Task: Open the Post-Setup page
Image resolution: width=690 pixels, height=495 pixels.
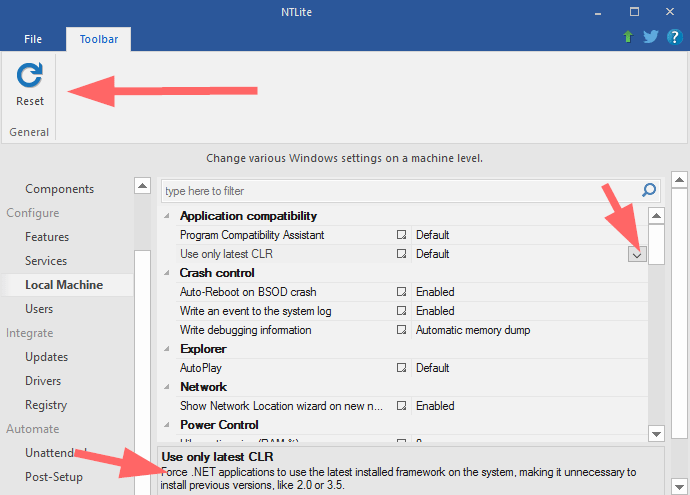Action: pos(54,477)
